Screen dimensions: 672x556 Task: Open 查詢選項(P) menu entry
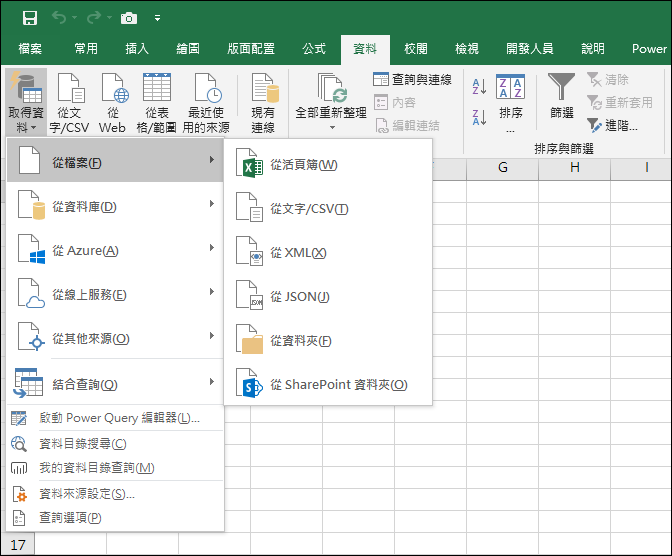tap(115, 518)
